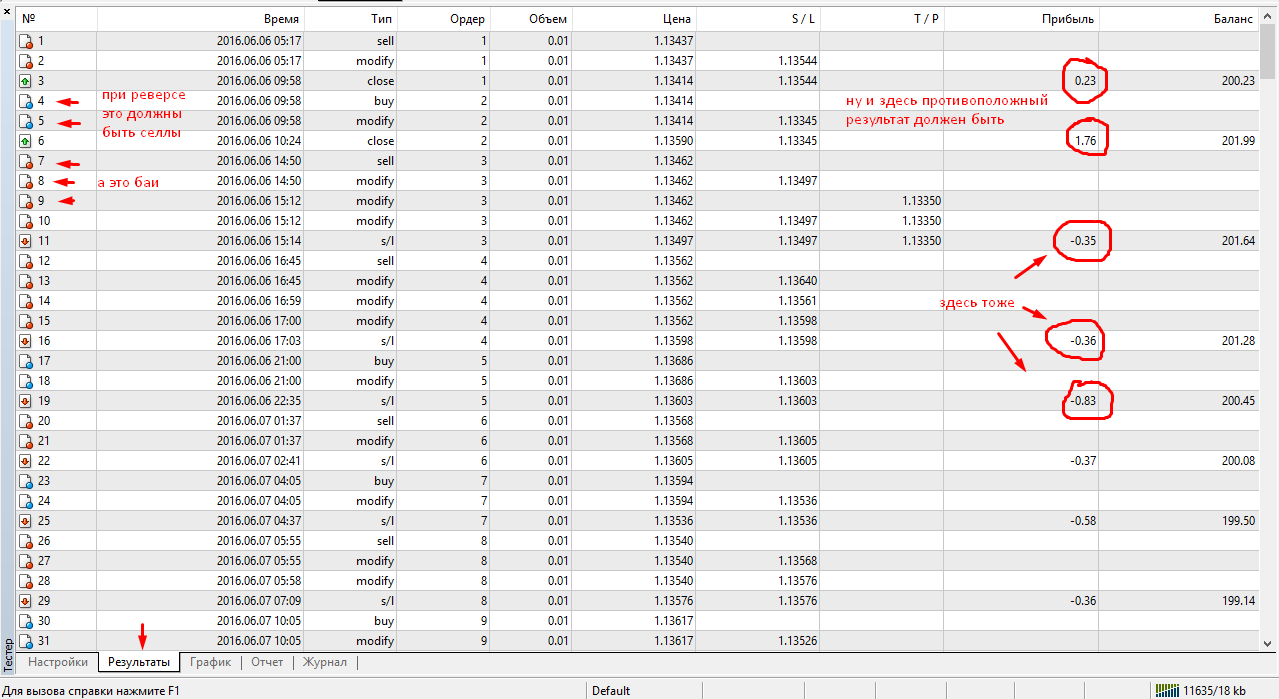Click the sell order icon in row 26
1279x699 pixels.
coord(26,541)
